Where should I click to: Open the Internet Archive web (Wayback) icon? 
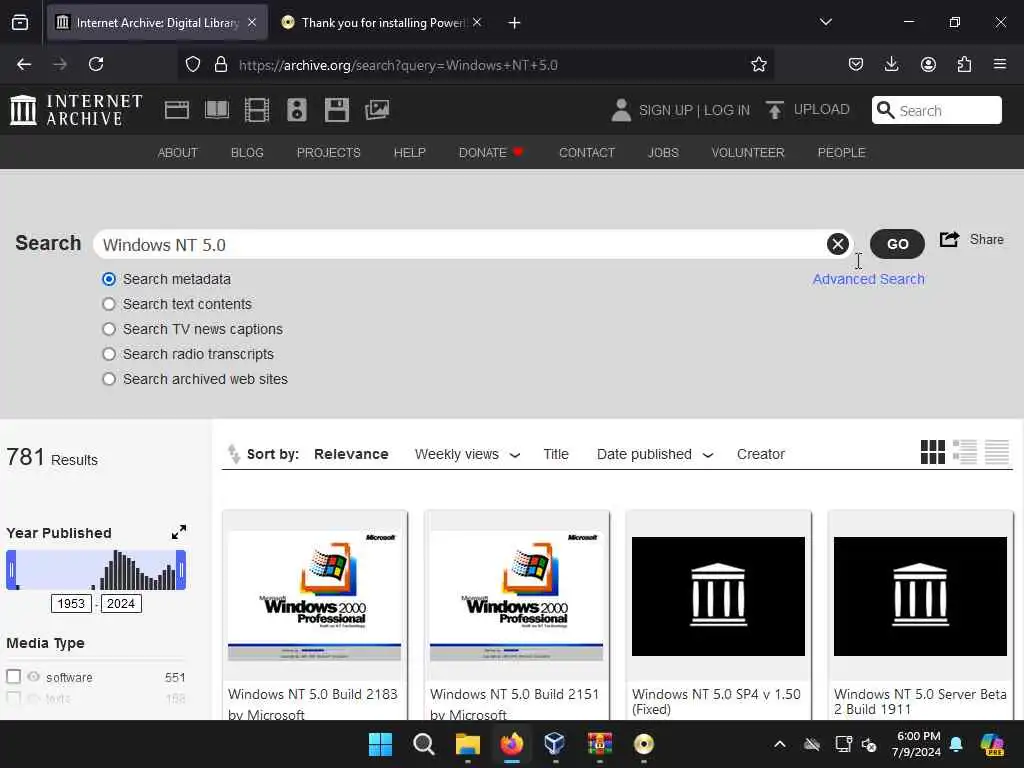pyautogui.click(x=176, y=110)
